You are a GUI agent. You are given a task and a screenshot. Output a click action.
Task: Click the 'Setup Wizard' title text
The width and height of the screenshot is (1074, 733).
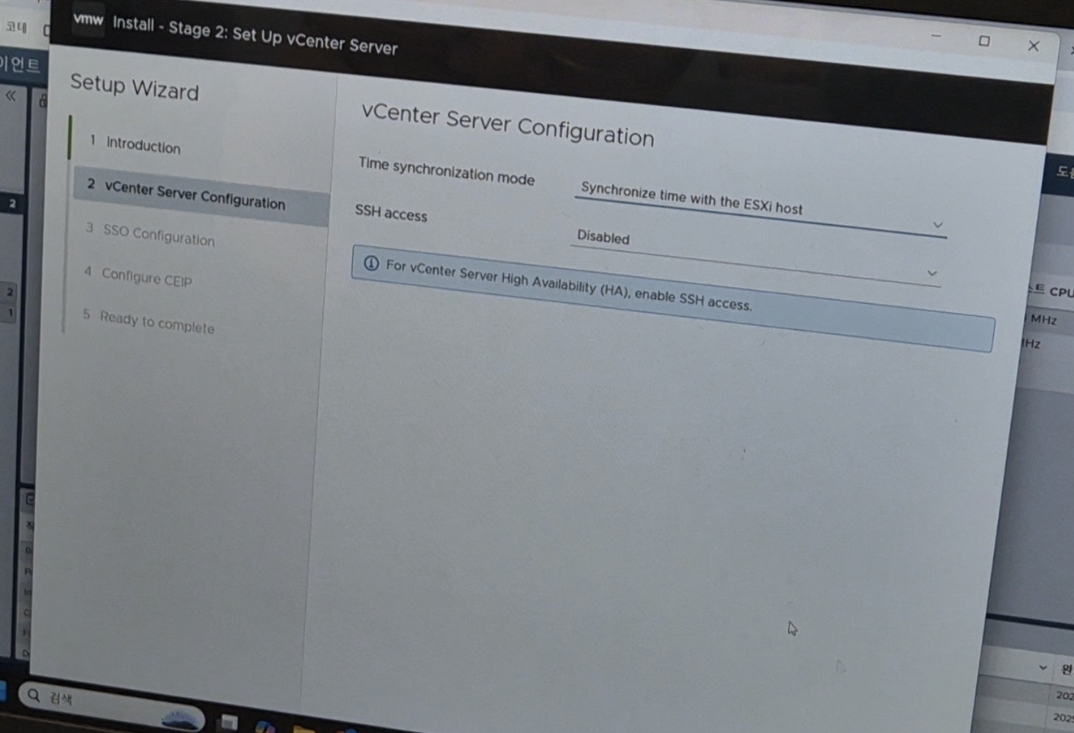click(134, 87)
